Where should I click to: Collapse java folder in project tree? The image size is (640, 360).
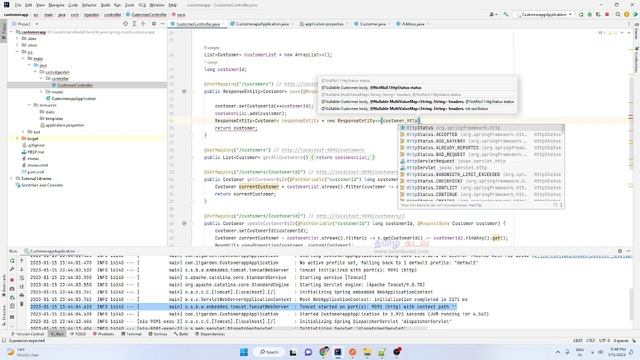click(x=29, y=65)
